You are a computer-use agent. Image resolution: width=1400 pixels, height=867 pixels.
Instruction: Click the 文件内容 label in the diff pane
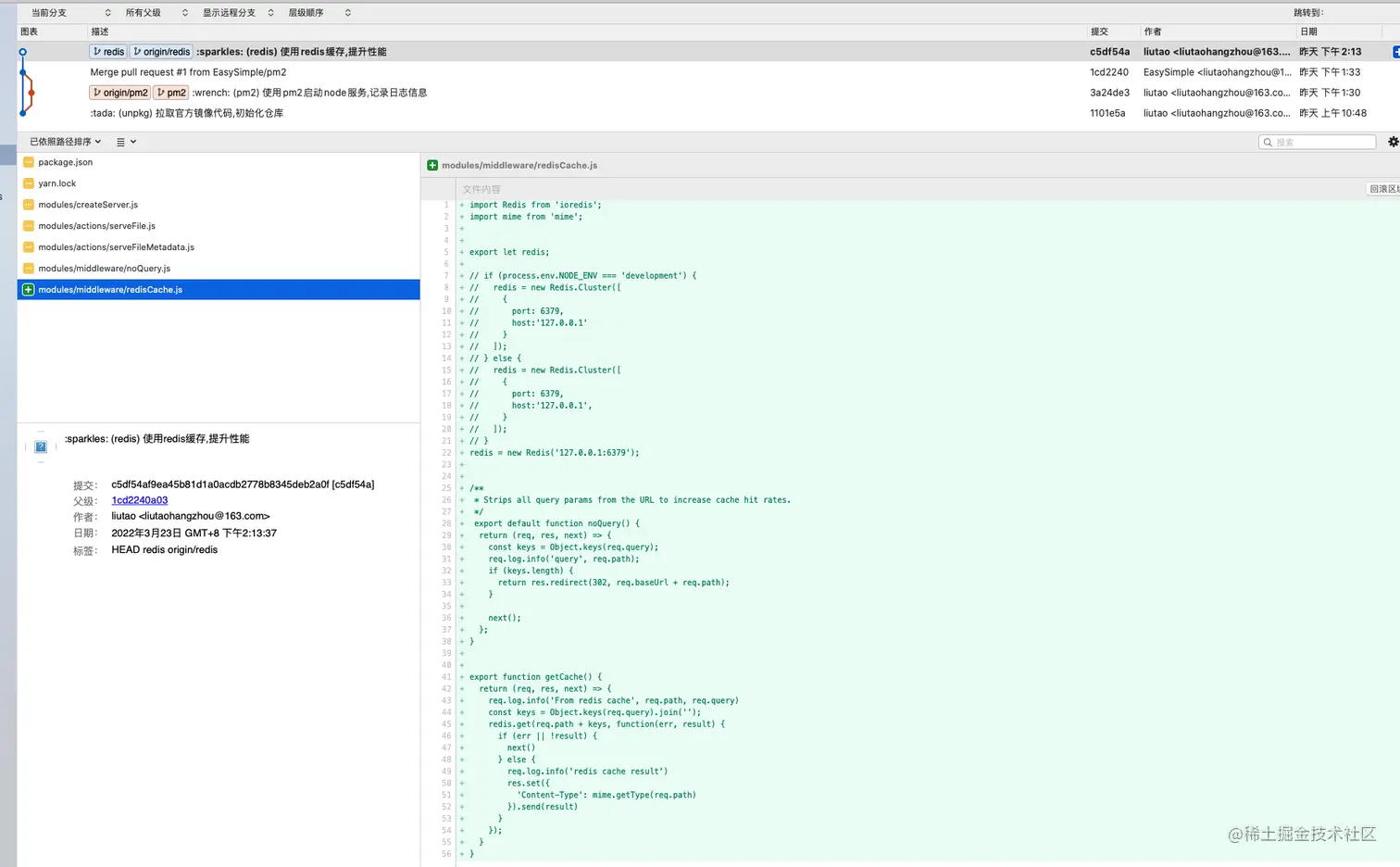481,189
